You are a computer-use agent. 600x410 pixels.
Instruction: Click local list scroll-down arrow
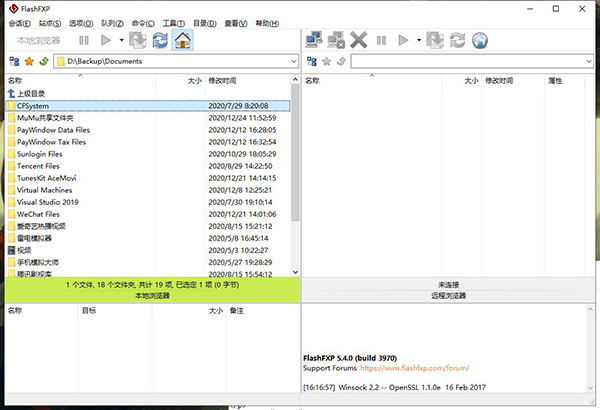[x=295, y=272]
